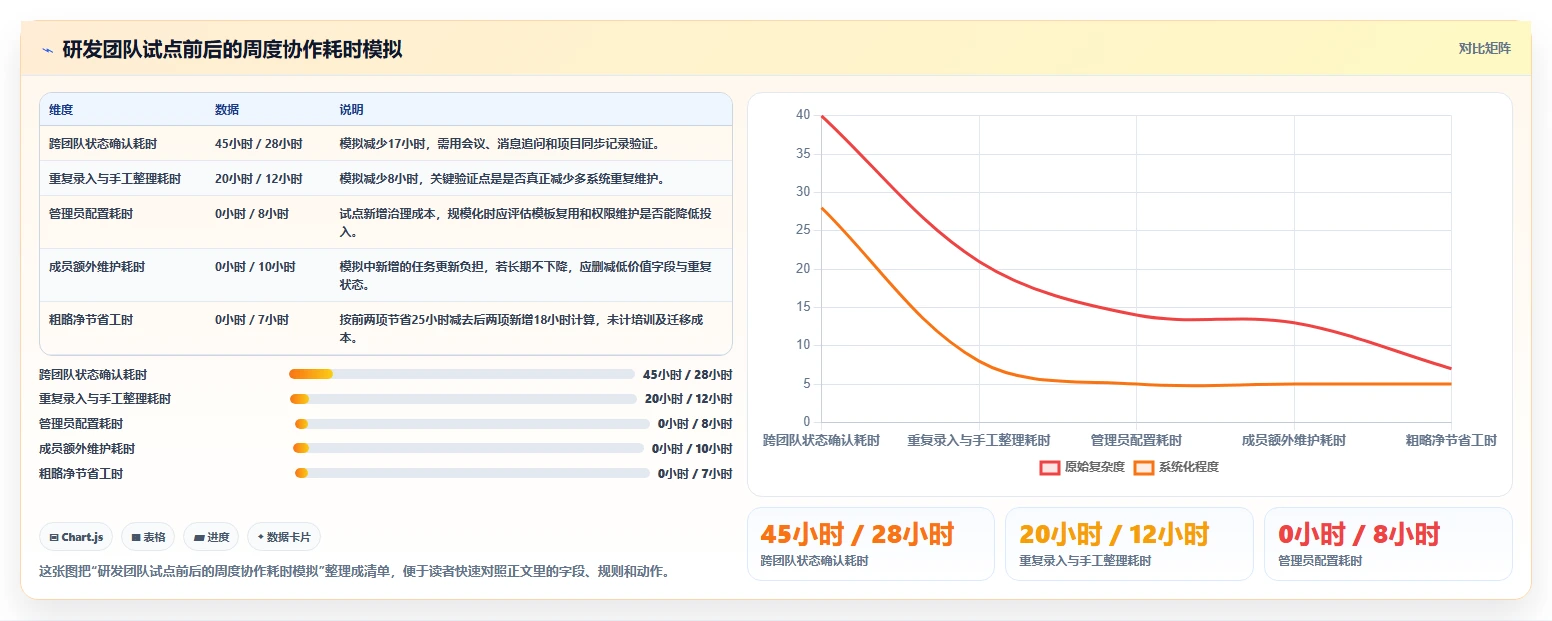Click the 表格 chip
1552x621 pixels.
(148, 537)
